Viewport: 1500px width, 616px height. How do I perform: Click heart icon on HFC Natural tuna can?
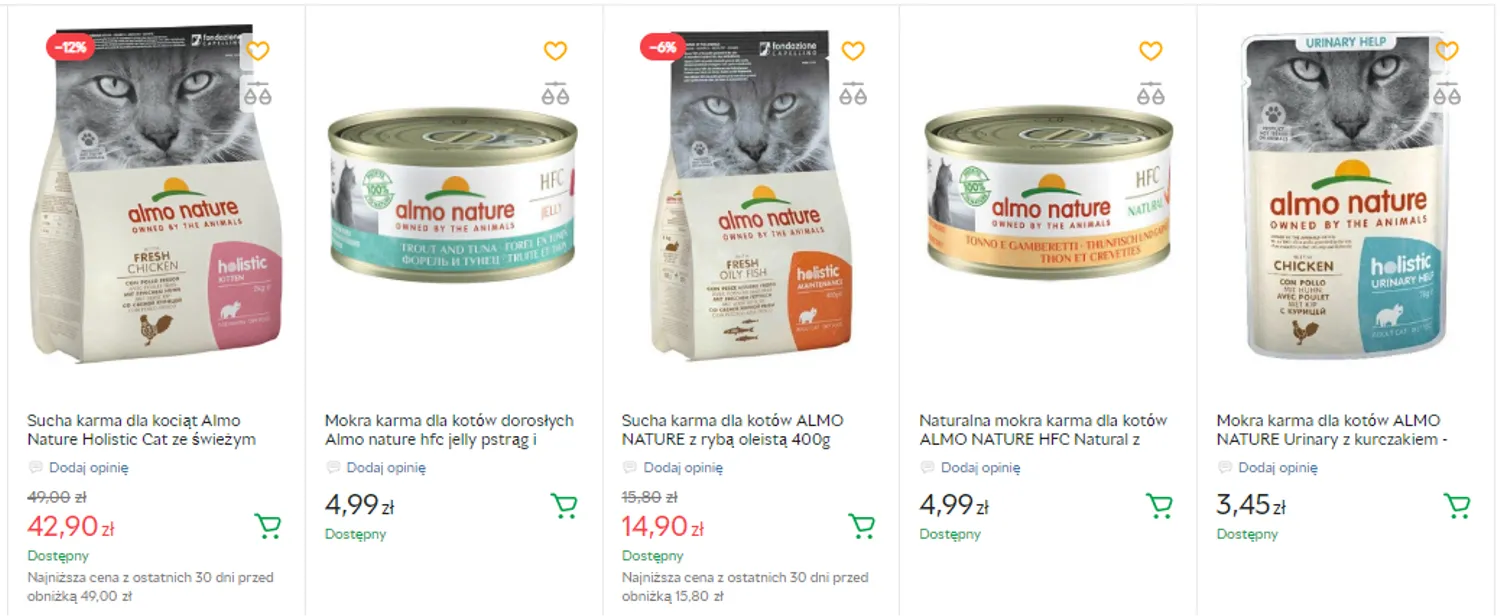tap(1150, 51)
